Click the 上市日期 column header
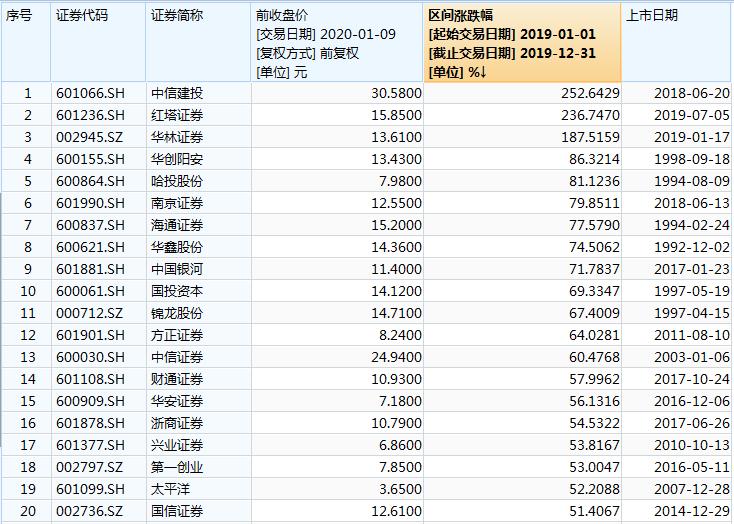Image resolution: width=734 pixels, height=524 pixels. point(677,43)
